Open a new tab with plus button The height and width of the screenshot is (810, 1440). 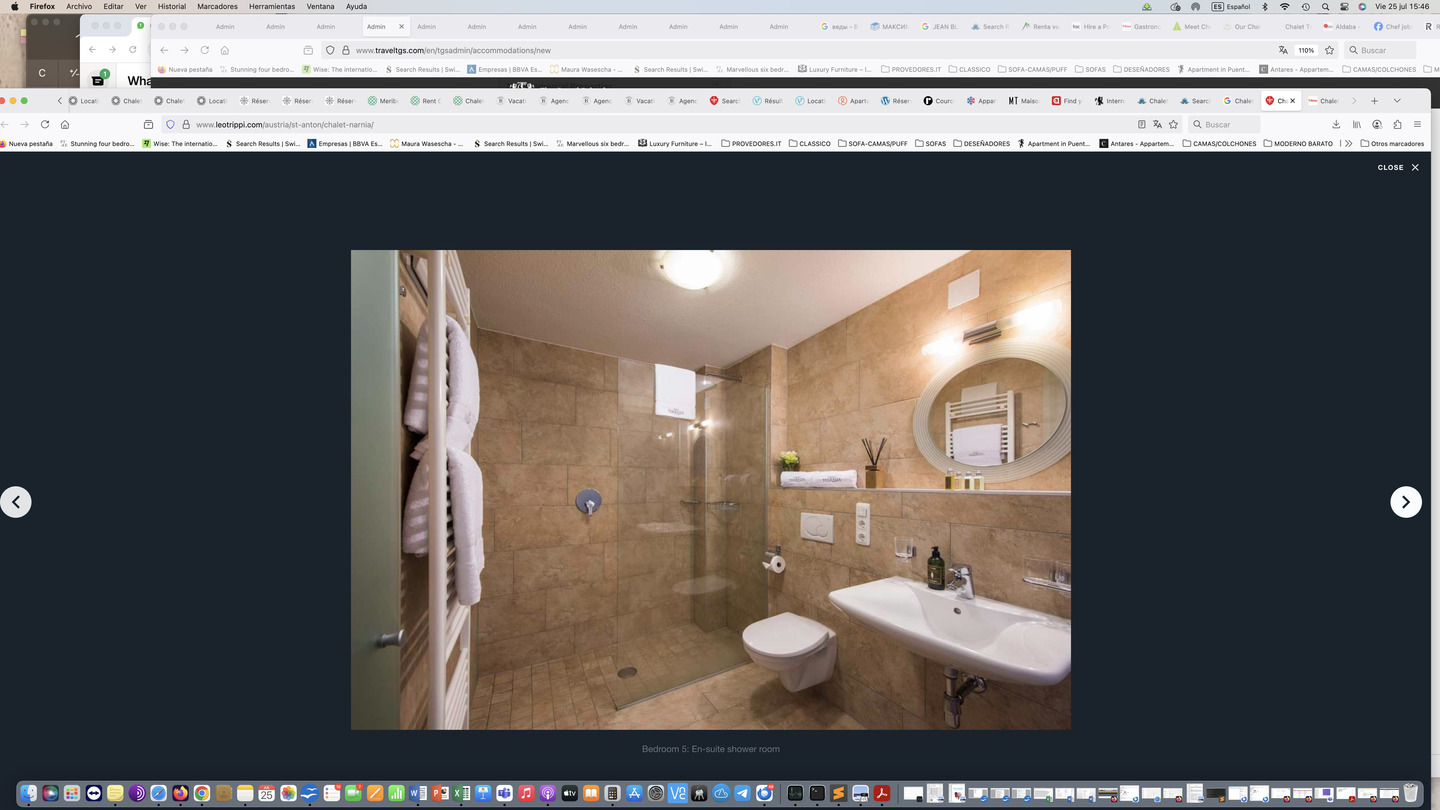1374,101
